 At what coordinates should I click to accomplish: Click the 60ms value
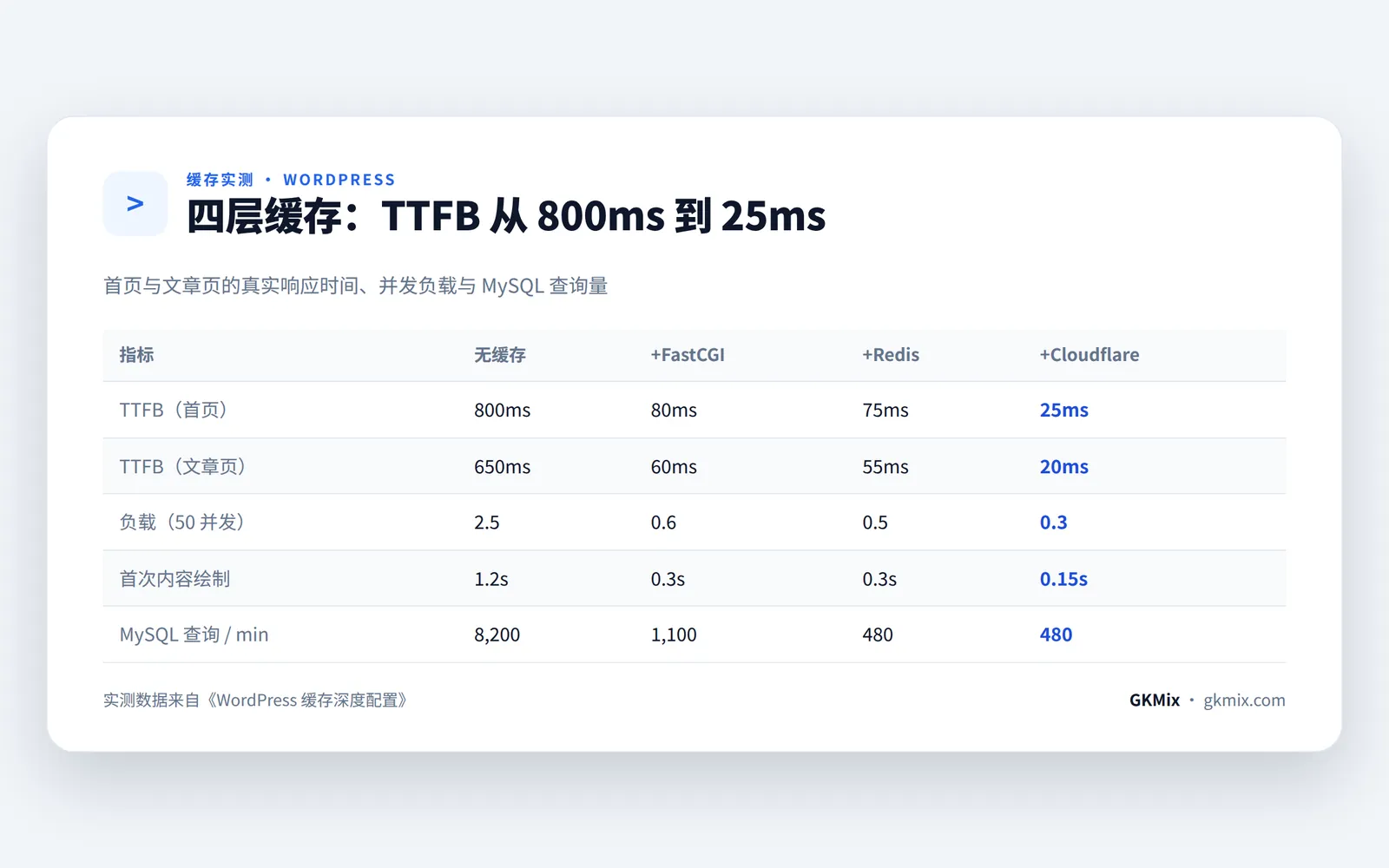(x=674, y=466)
